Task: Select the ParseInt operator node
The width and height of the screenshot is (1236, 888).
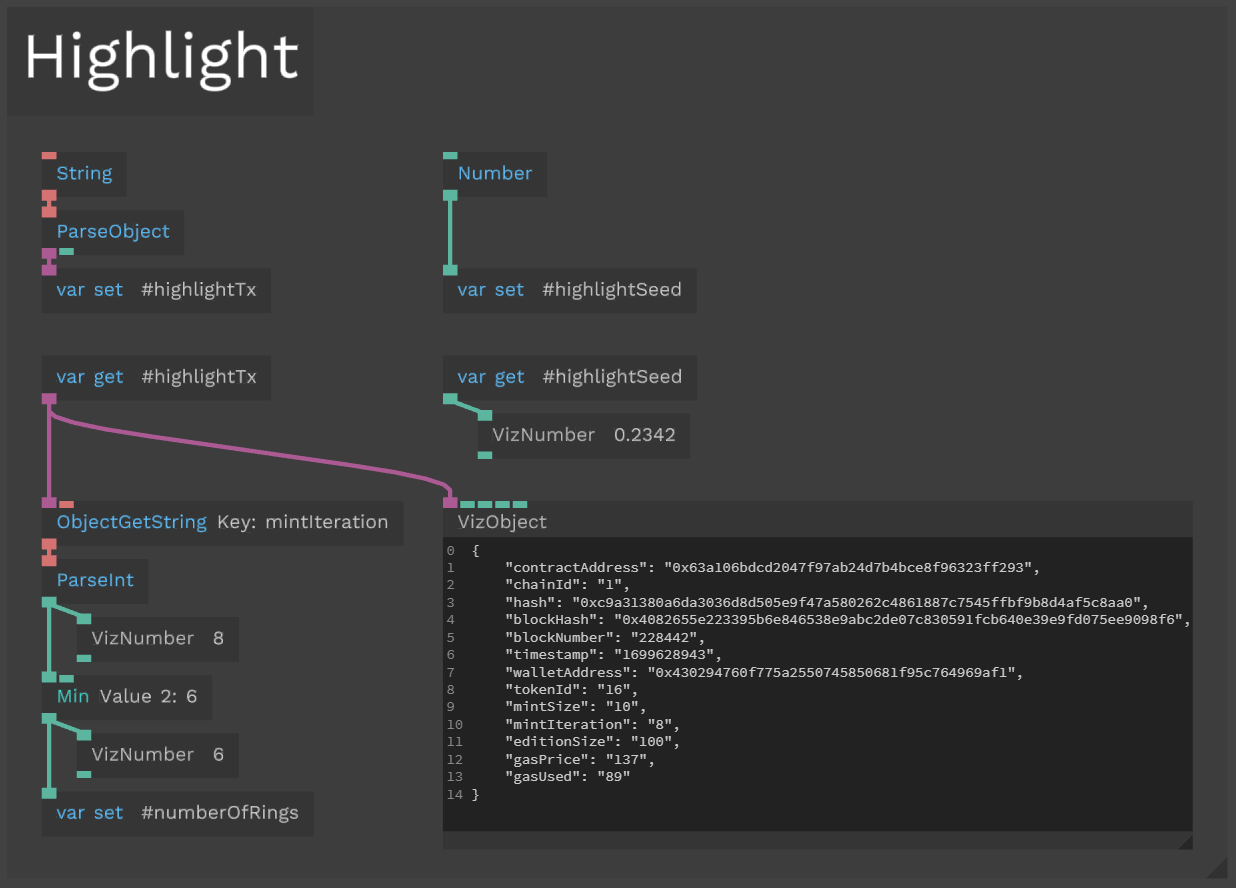Action: point(95,580)
